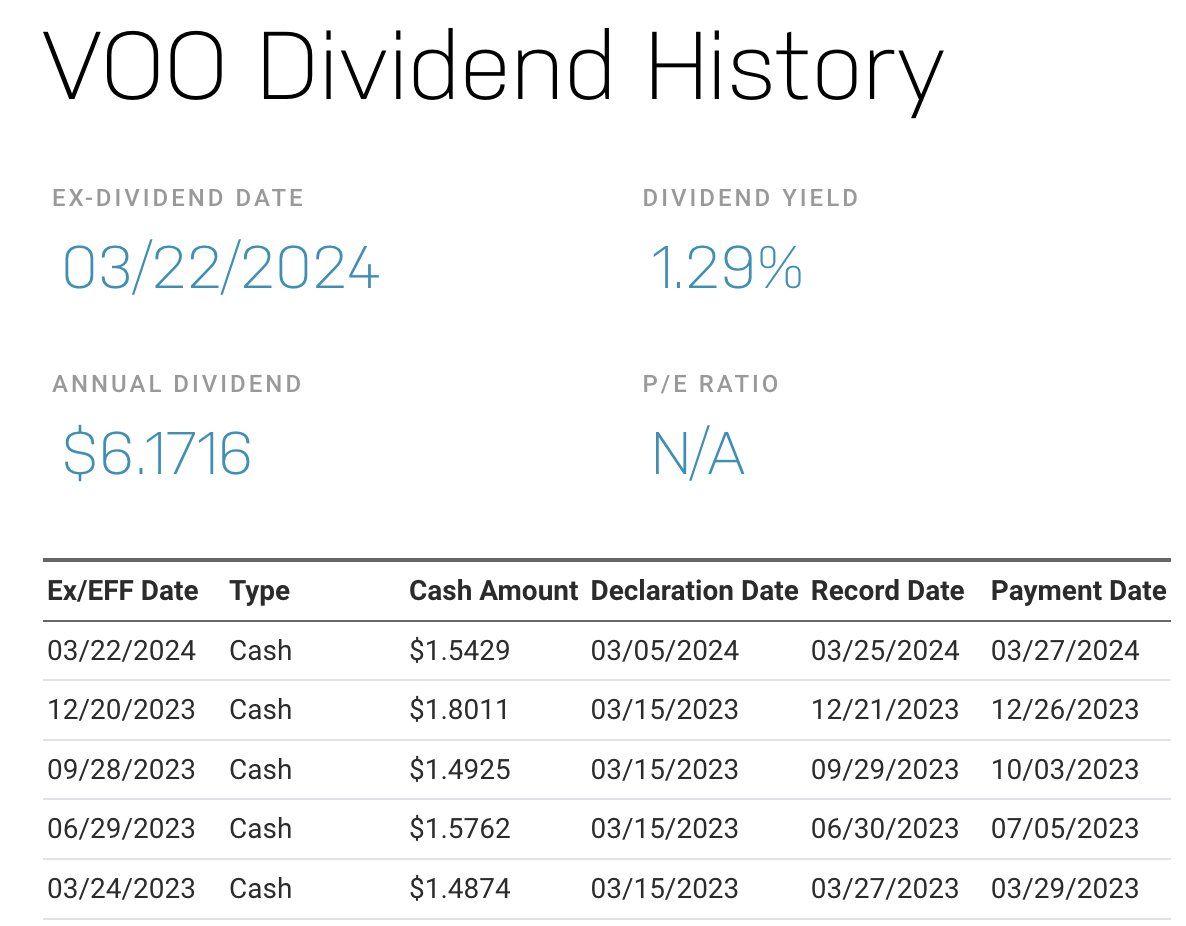
Task: Click the cash amount $1.4925
Action: point(460,769)
